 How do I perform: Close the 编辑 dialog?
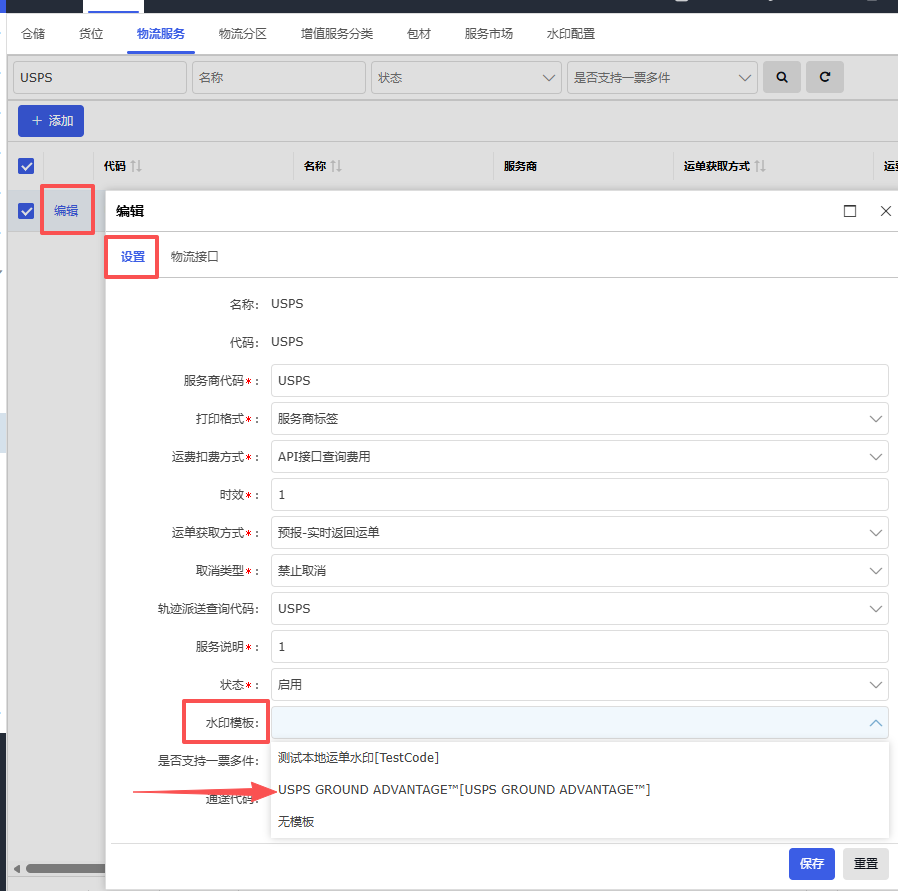tap(885, 211)
